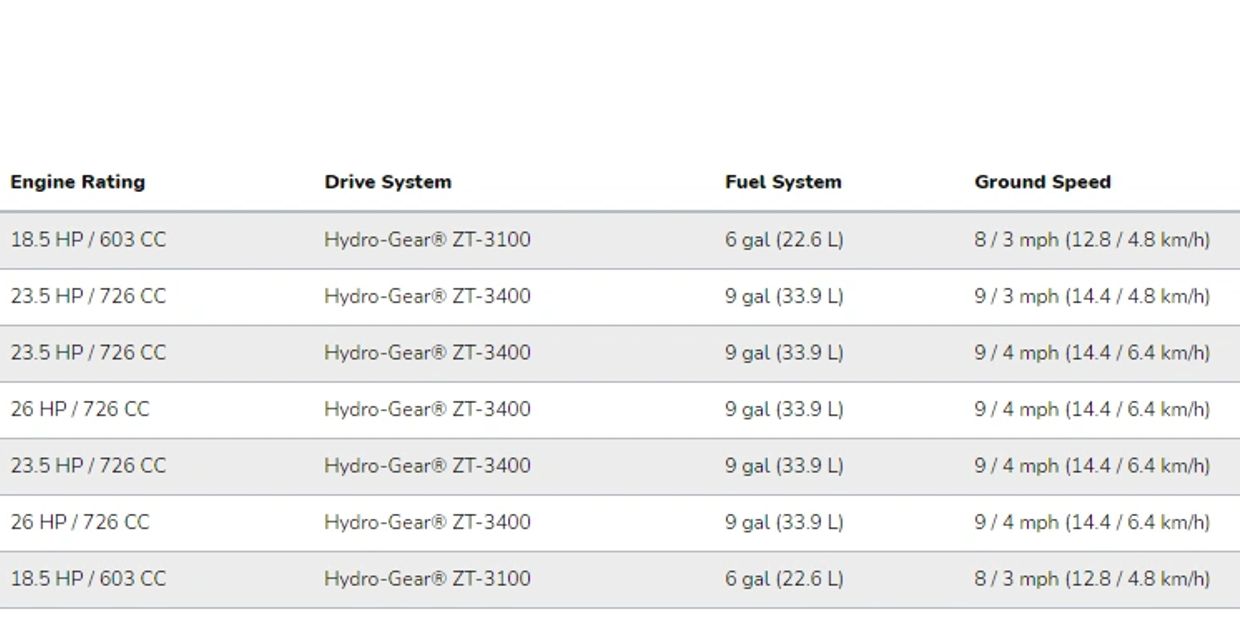This screenshot has height=620, width=1240.
Task: Click the Engine Rating column header
Action: tap(78, 182)
